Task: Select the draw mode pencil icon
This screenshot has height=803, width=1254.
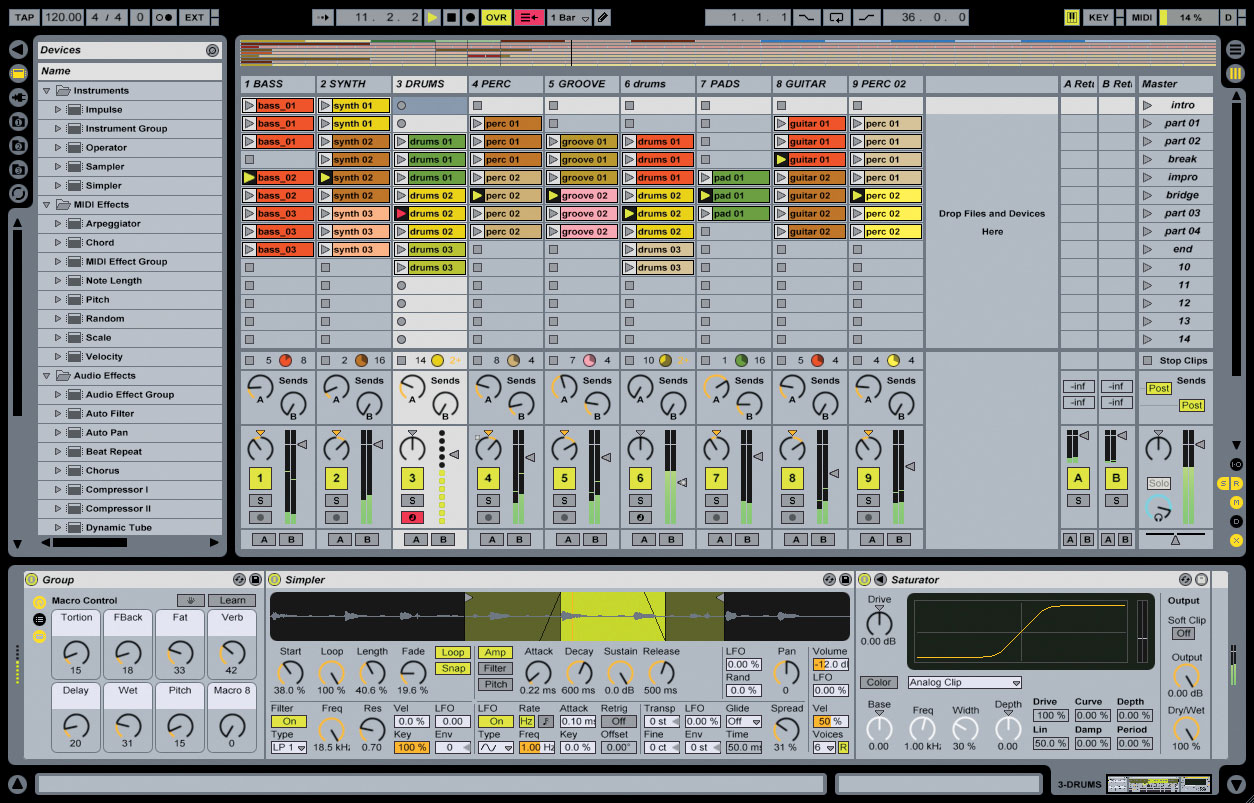Action: 602,17
